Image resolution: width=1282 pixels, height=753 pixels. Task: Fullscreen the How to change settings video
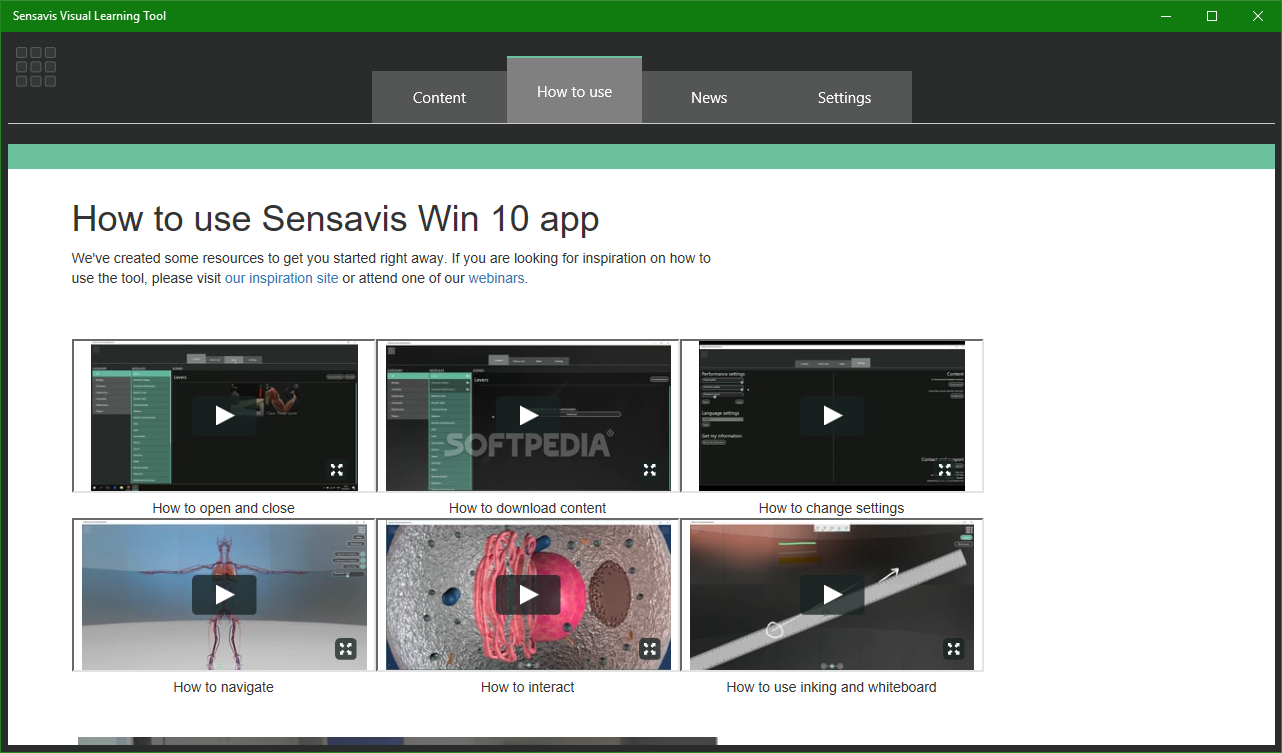944,470
